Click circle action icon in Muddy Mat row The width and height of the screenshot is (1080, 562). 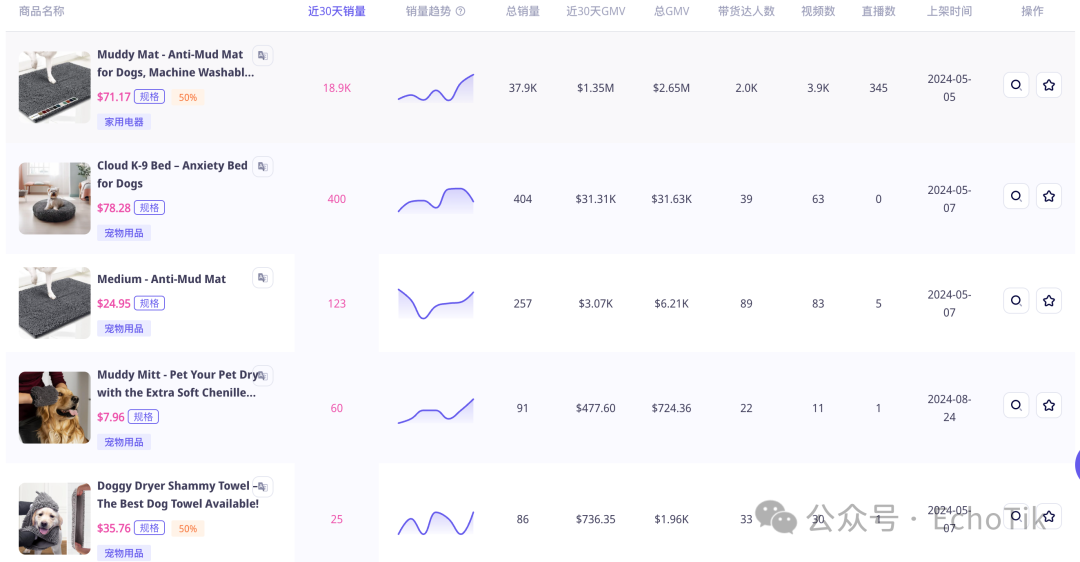1016,85
